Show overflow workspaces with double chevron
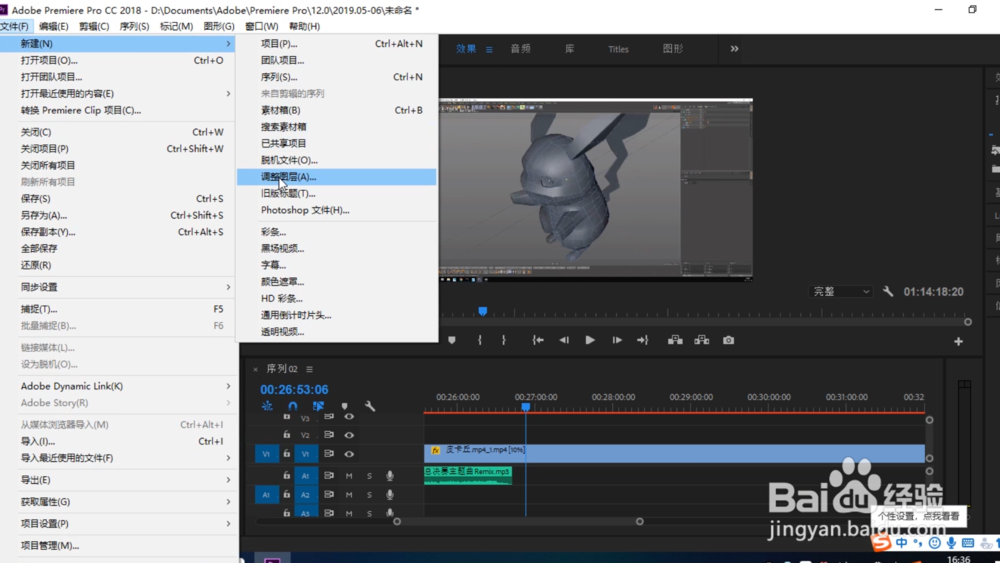 734,49
